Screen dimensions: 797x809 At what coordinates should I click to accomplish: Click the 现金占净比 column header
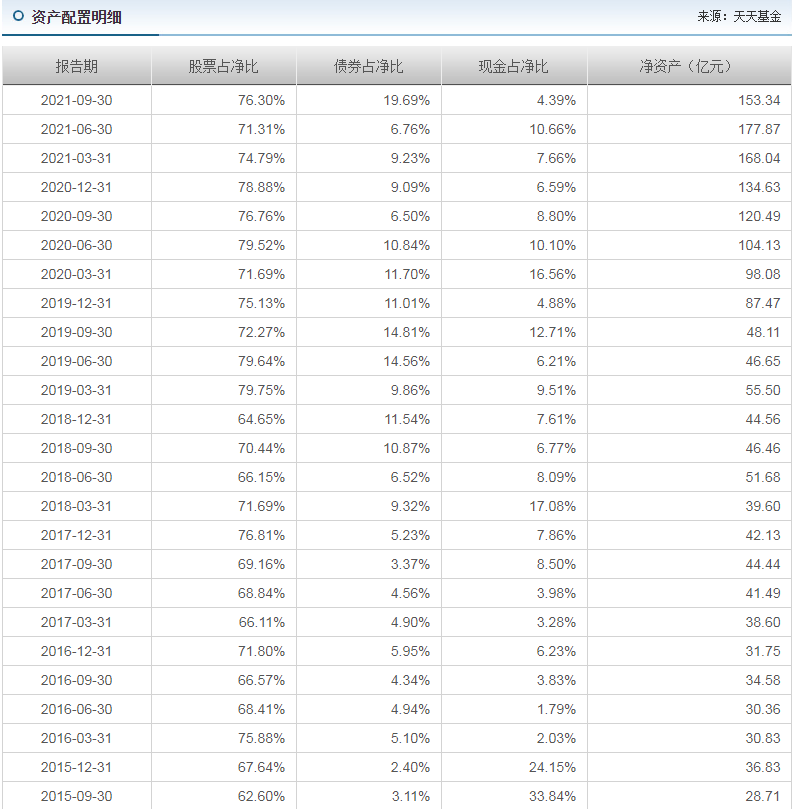point(513,67)
